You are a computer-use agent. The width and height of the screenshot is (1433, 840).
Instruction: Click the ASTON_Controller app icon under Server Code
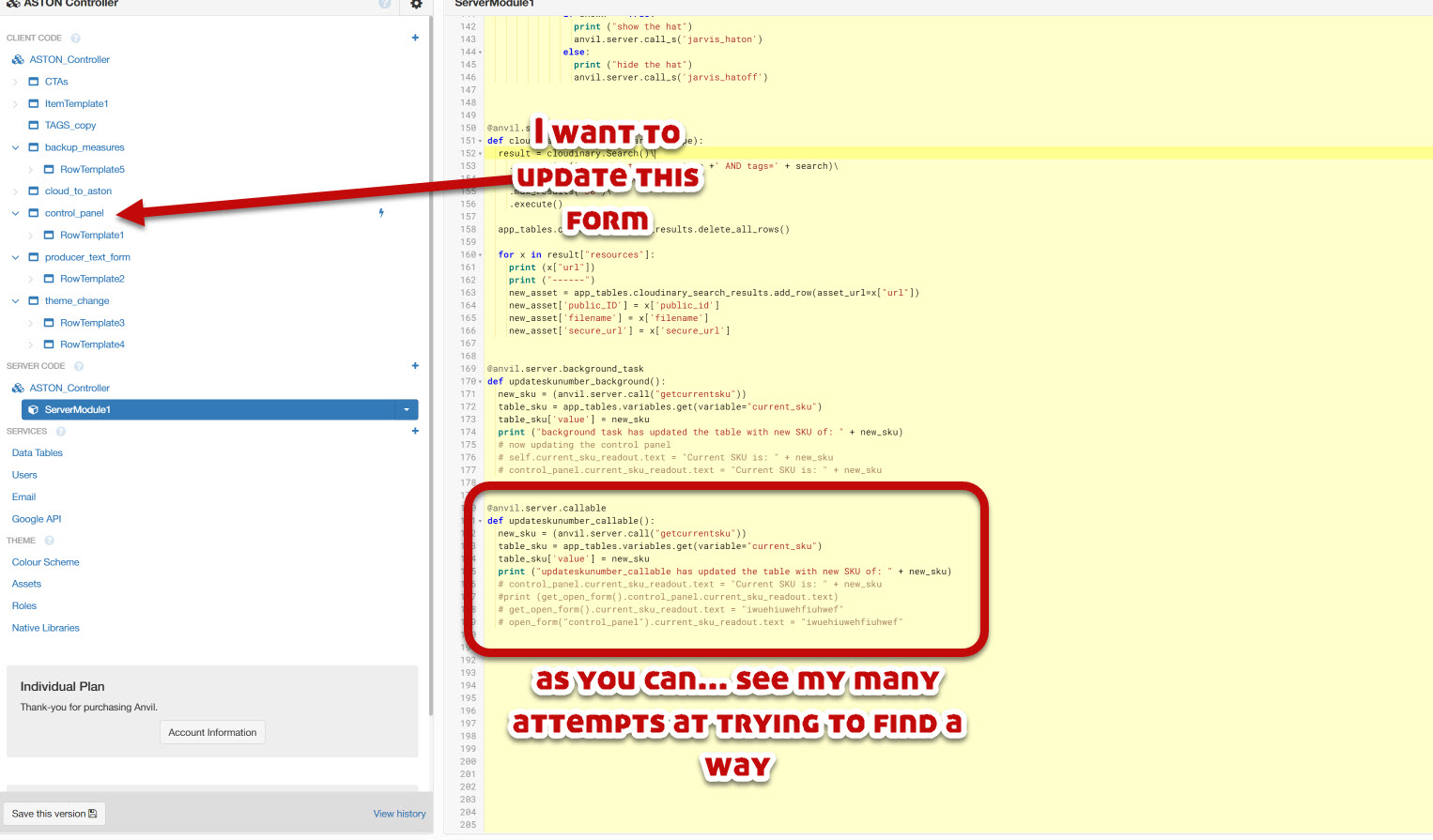[x=17, y=388]
